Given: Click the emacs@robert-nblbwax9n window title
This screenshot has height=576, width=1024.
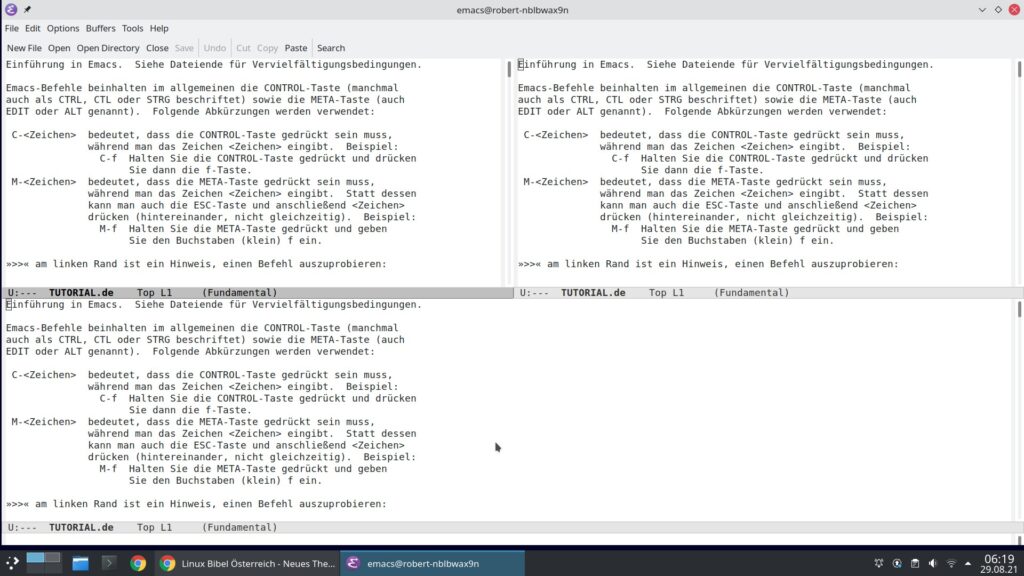Looking at the screenshot, I should click(512, 10).
